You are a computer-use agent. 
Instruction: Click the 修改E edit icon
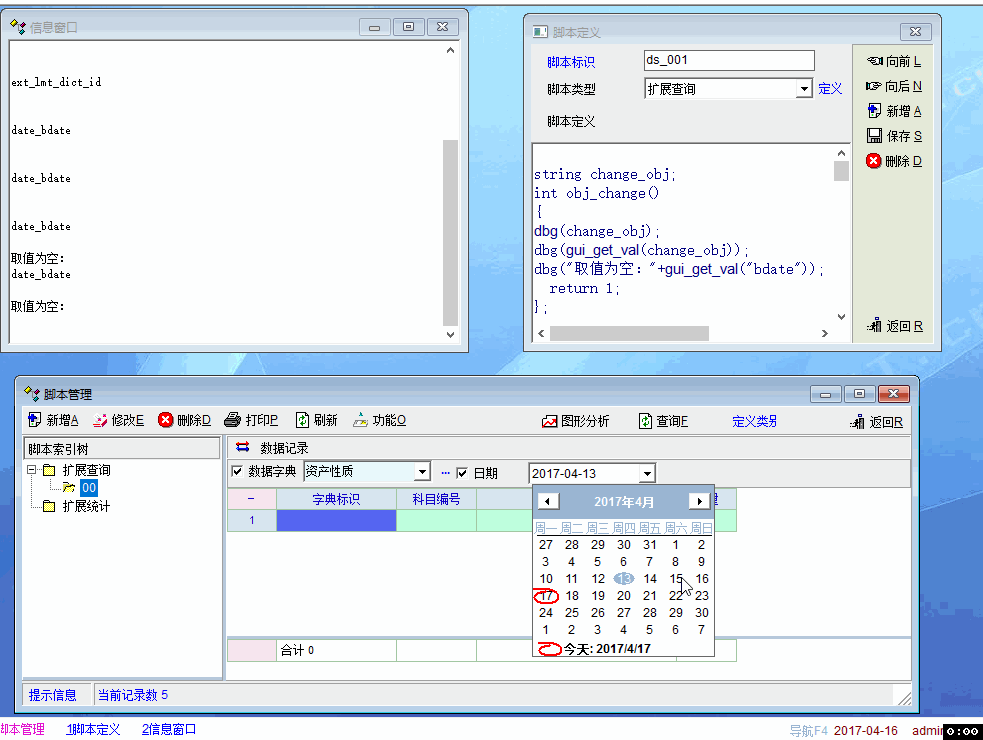tap(100, 421)
